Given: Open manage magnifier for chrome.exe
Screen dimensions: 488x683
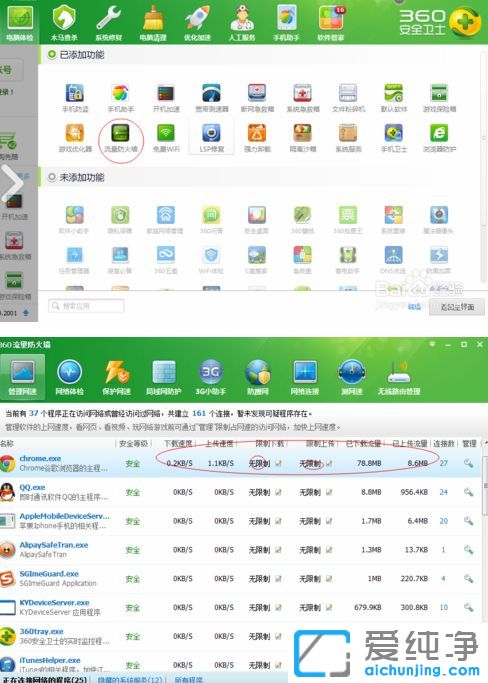Looking at the screenshot, I should click(x=468, y=463).
